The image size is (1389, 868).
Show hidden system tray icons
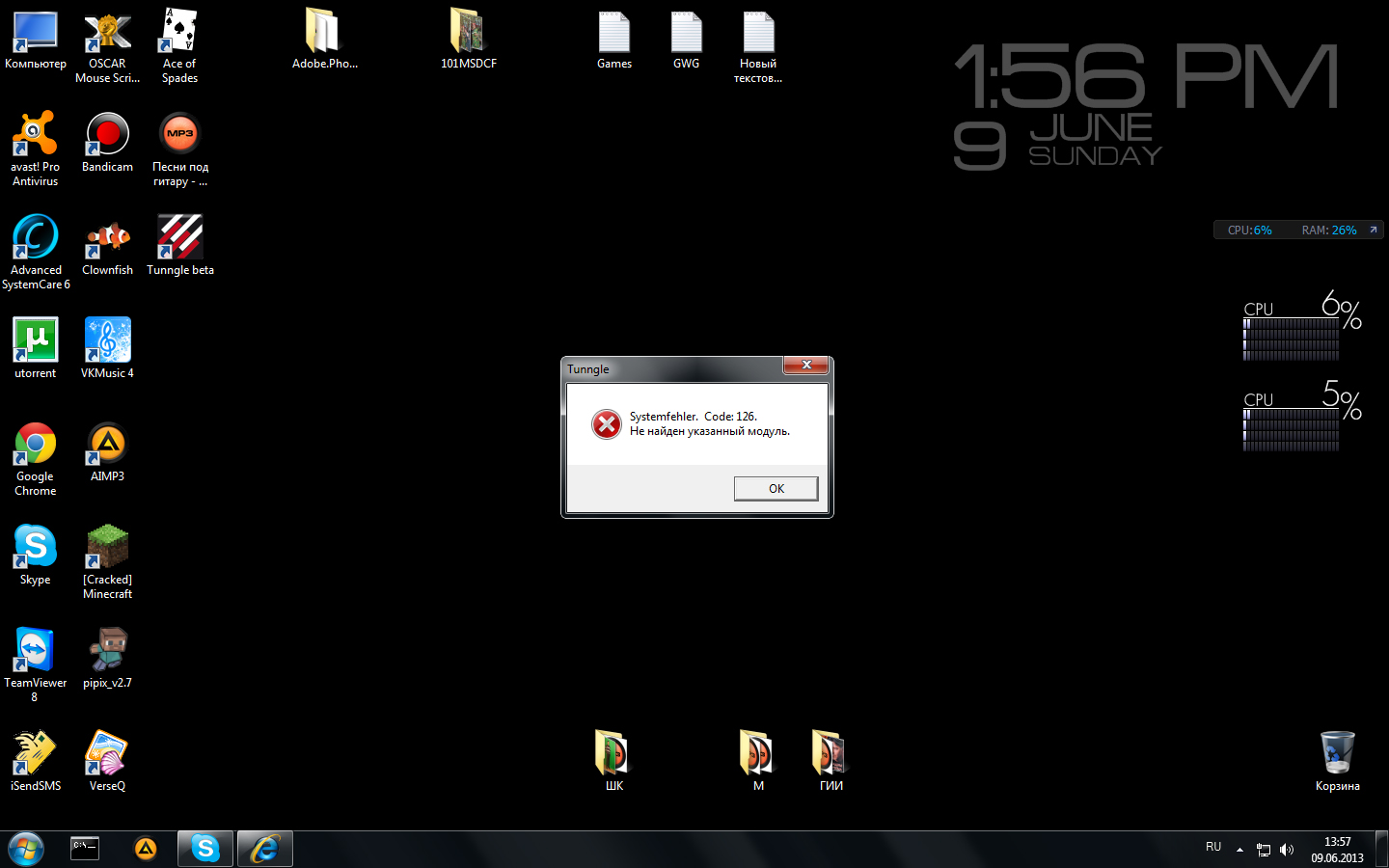click(x=1239, y=850)
